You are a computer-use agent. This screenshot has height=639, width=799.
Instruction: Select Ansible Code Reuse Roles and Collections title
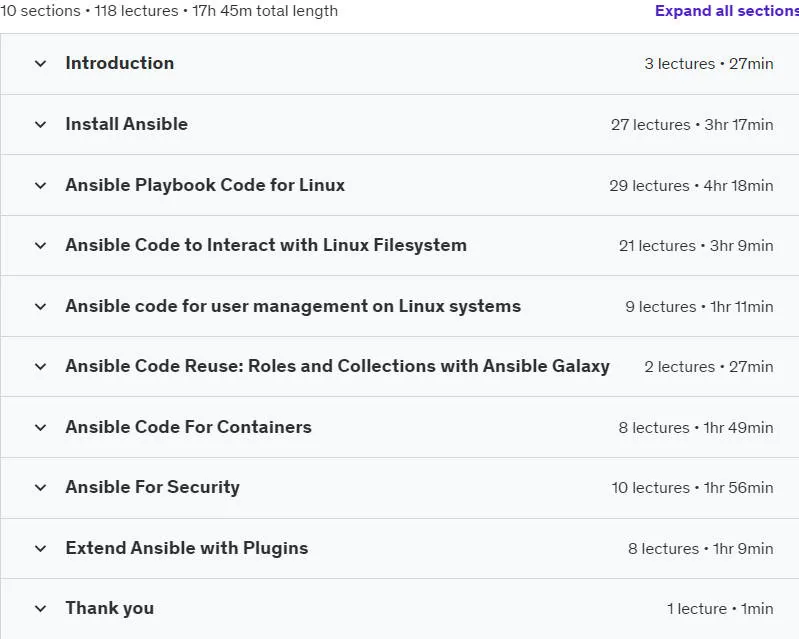click(x=337, y=366)
